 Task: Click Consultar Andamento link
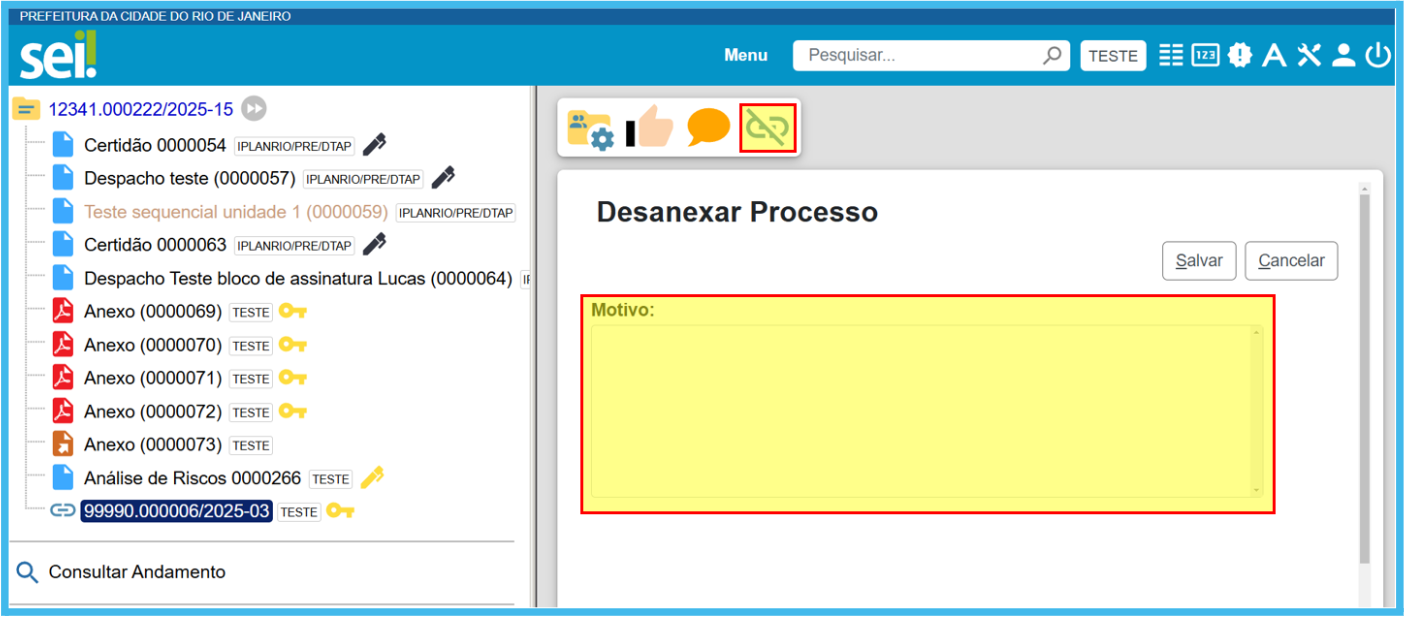pos(137,572)
